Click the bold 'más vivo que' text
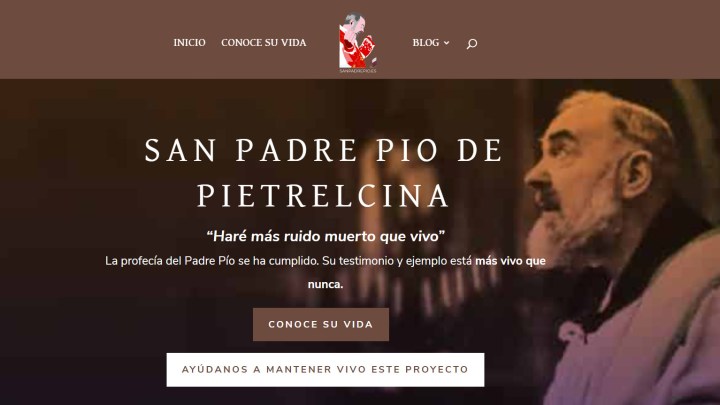Viewport: 720px width, 405px height. click(x=510, y=261)
